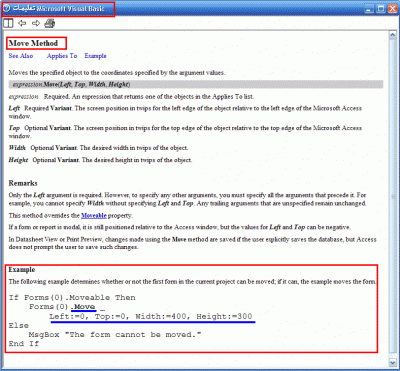Click the bold Example heading

pos(22,270)
